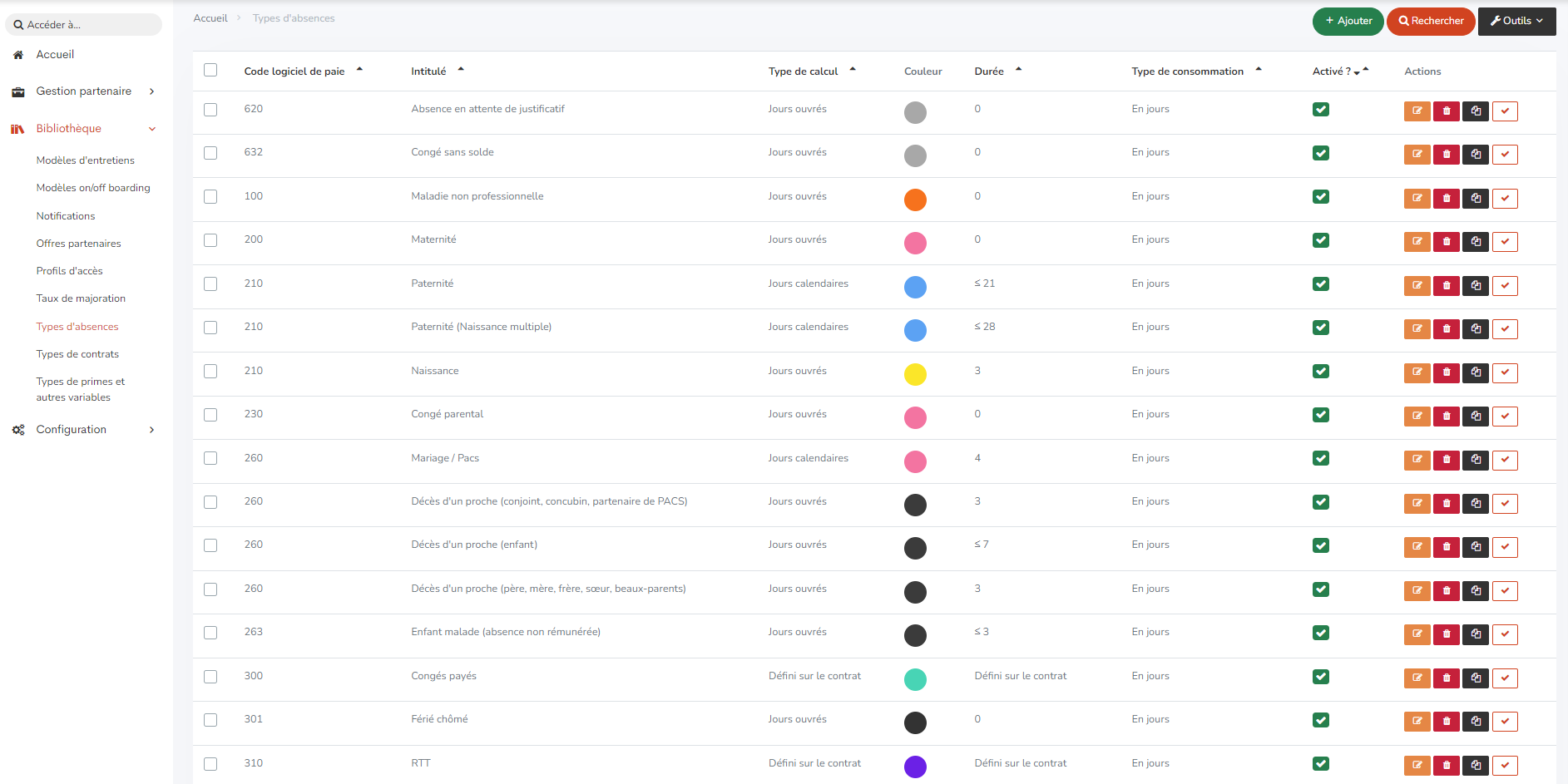
Task: Click the yellow color dot for Naissance
Action: click(x=915, y=374)
